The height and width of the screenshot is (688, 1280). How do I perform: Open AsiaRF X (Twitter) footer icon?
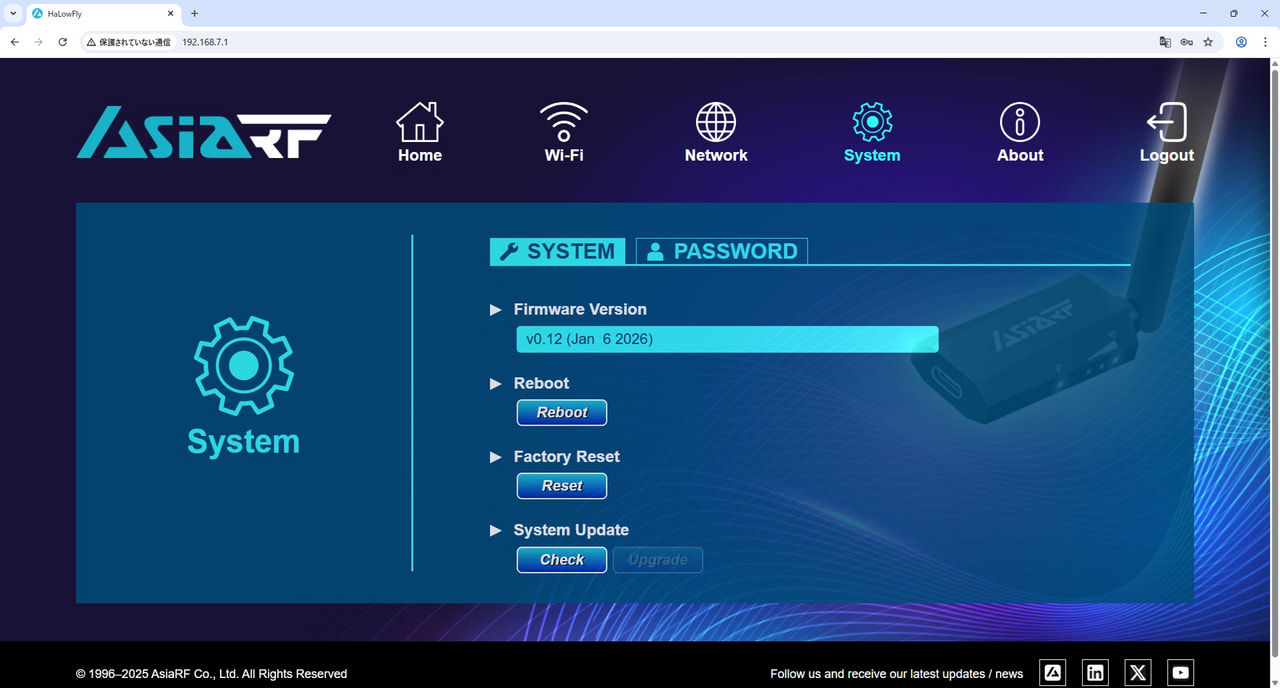click(x=1138, y=673)
